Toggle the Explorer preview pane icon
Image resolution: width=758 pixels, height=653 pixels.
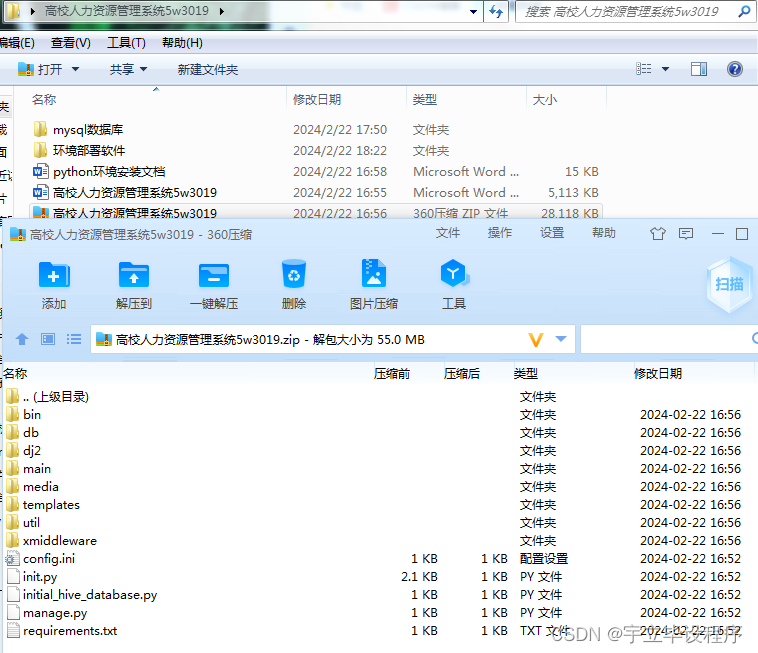pos(699,69)
